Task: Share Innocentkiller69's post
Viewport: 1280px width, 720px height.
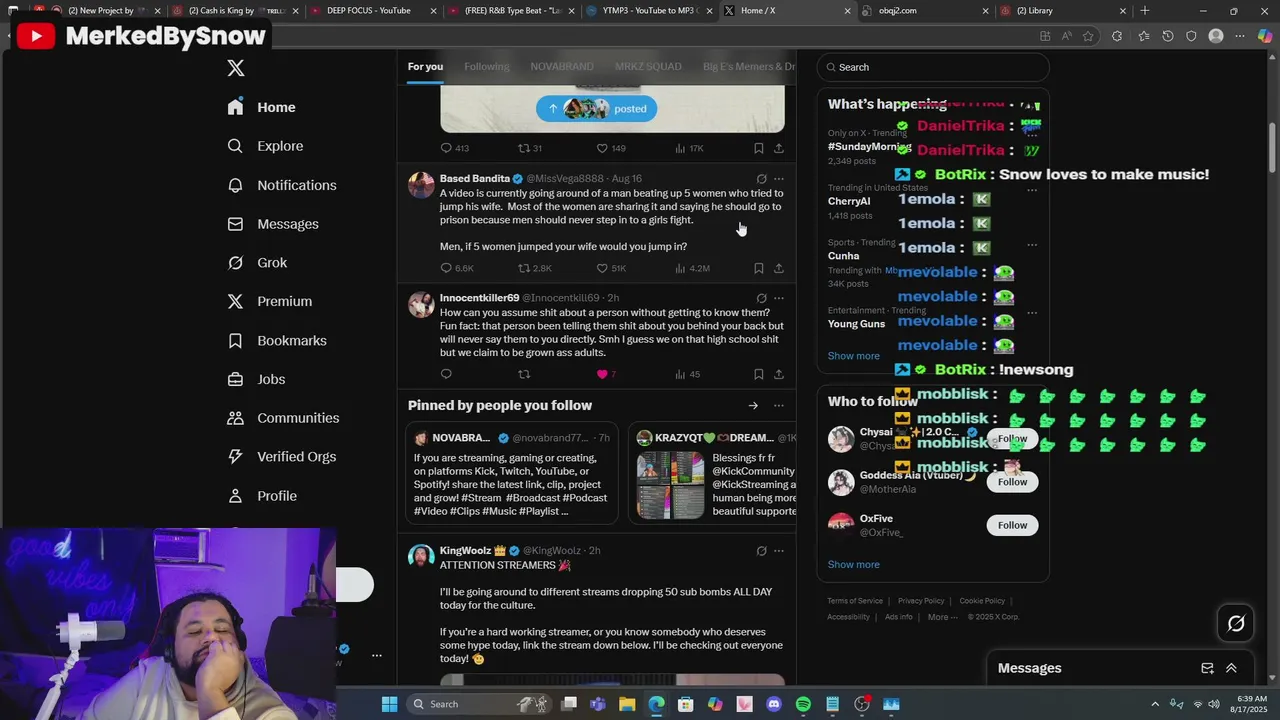Action: click(x=779, y=374)
